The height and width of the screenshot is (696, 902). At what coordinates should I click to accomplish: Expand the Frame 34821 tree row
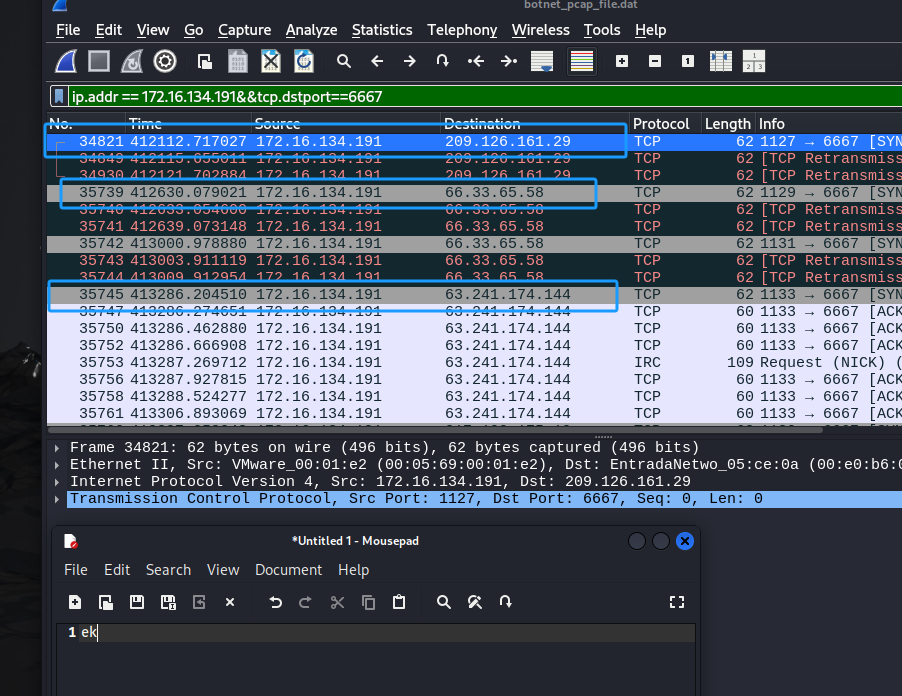[57, 448]
